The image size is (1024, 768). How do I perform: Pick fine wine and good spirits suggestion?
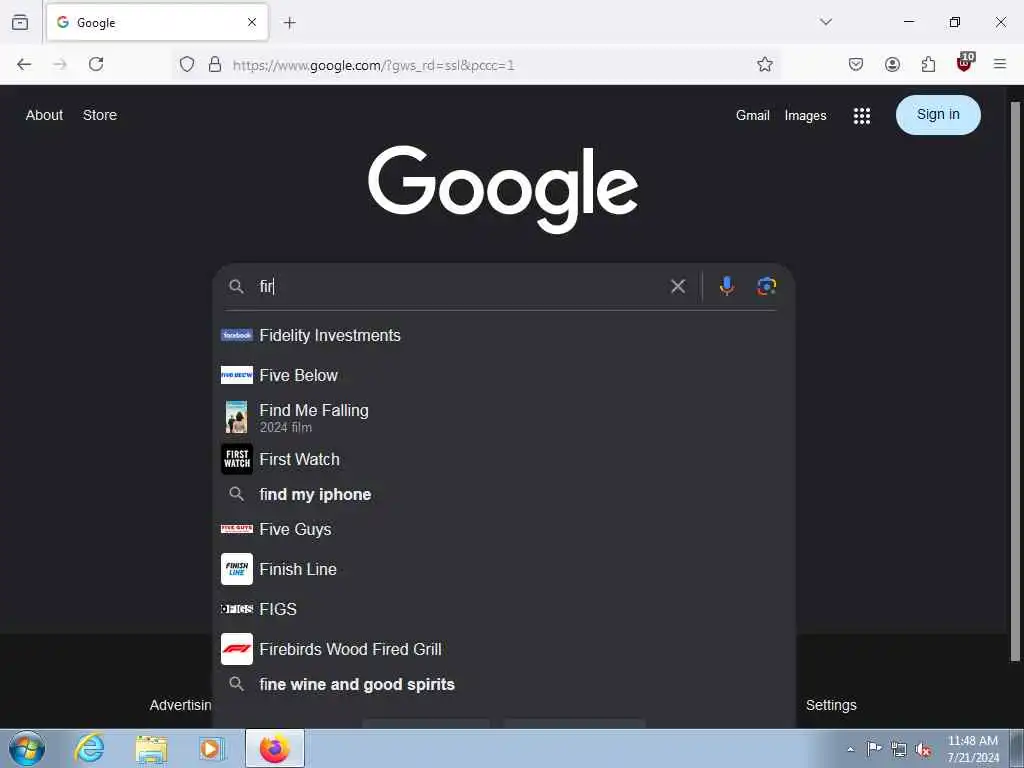point(503,684)
